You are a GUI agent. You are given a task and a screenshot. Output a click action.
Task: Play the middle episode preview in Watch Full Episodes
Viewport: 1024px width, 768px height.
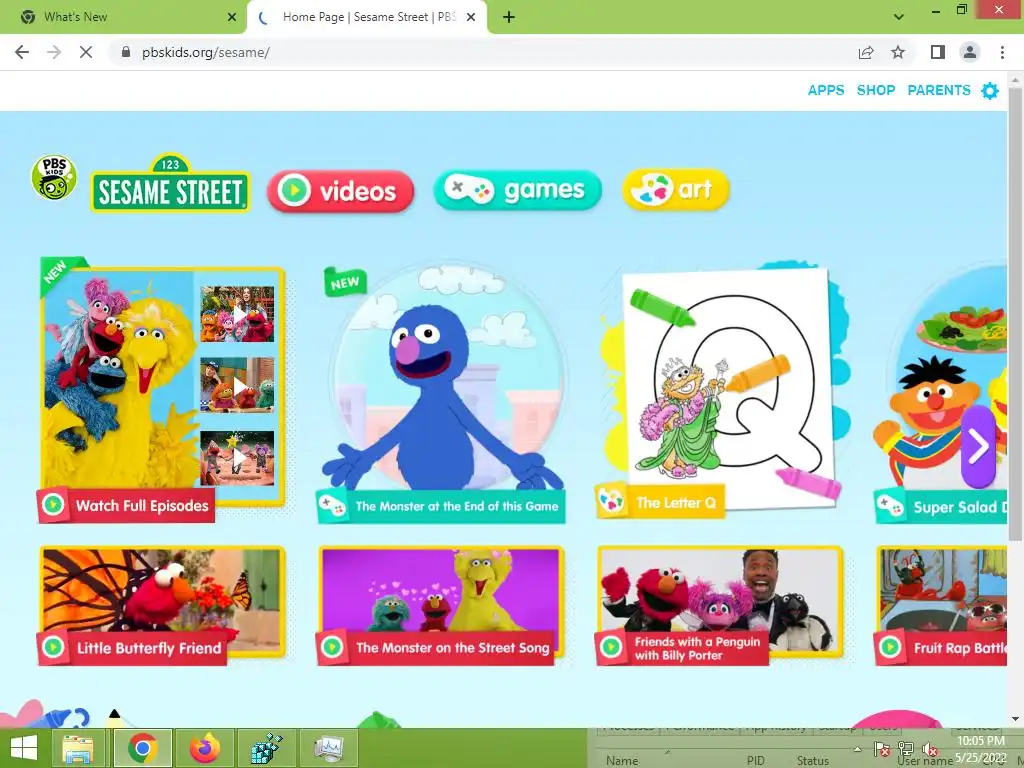tap(238, 386)
